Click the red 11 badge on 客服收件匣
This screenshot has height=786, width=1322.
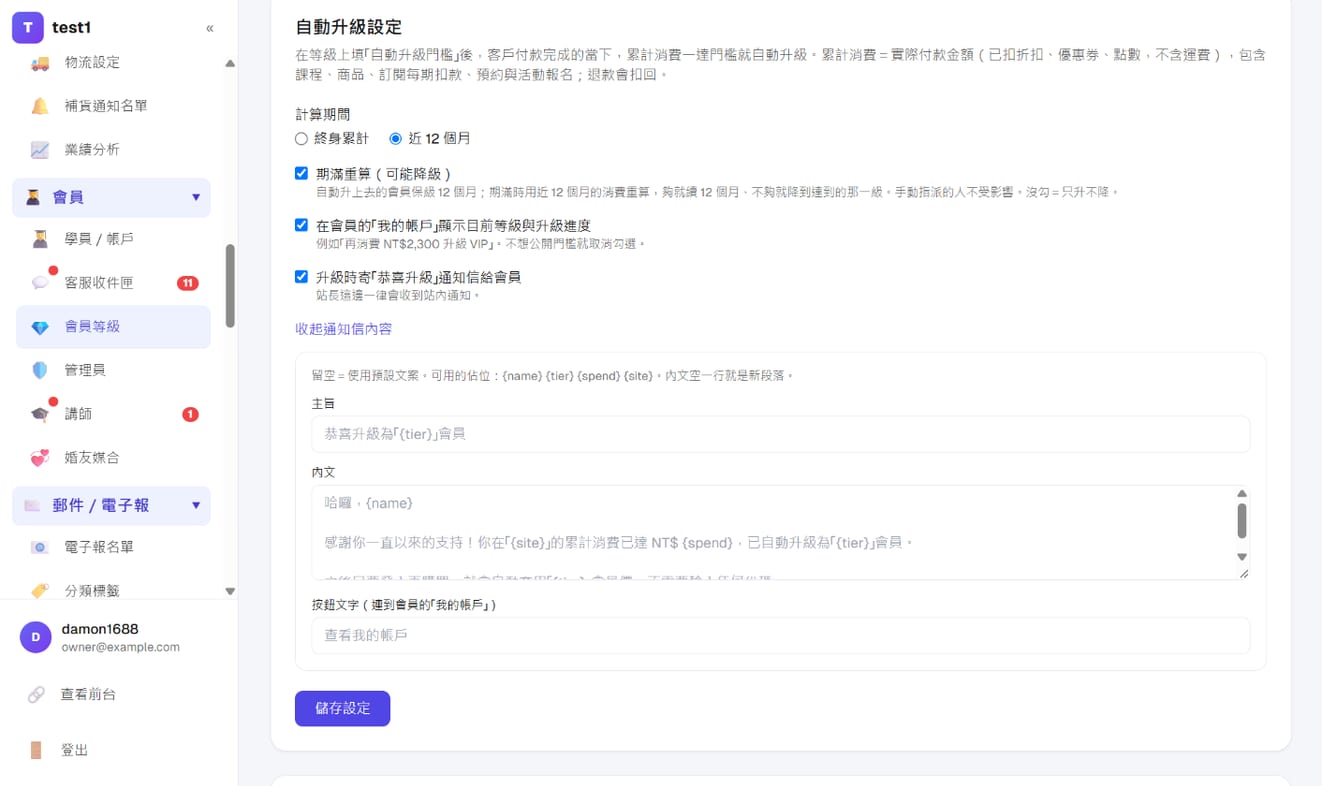[188, 283]
